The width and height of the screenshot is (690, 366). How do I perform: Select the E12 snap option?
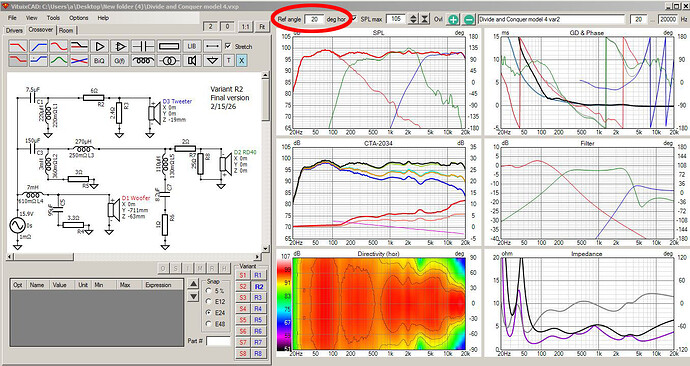[209, 301]
